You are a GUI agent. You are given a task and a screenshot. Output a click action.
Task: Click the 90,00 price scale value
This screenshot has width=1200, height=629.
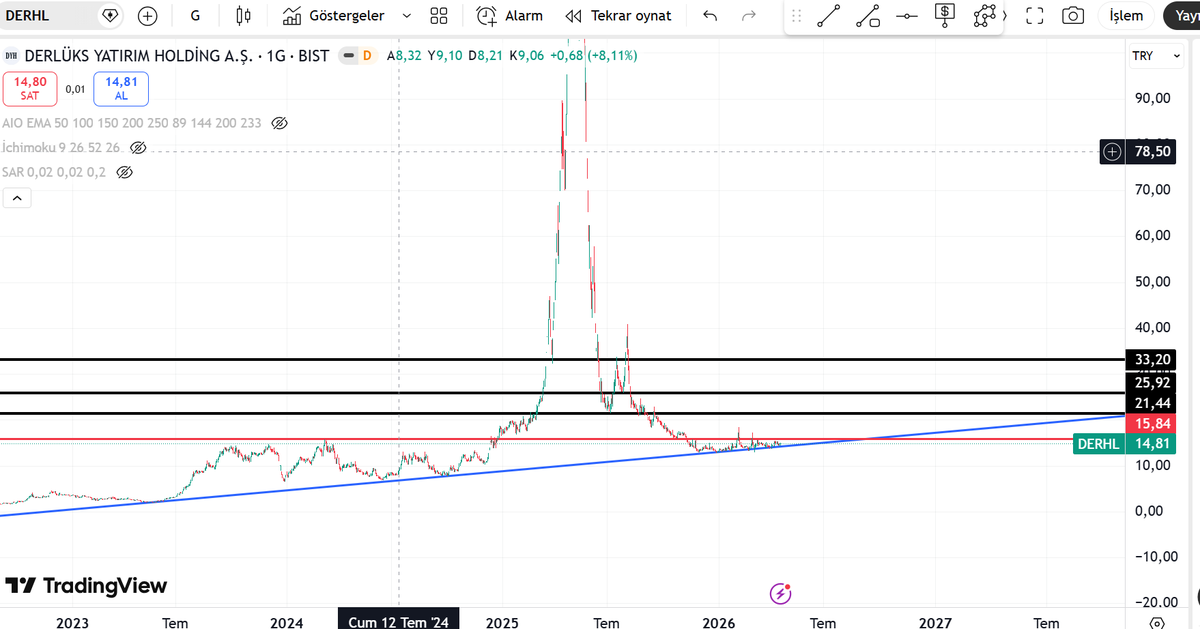[1152, 98]
